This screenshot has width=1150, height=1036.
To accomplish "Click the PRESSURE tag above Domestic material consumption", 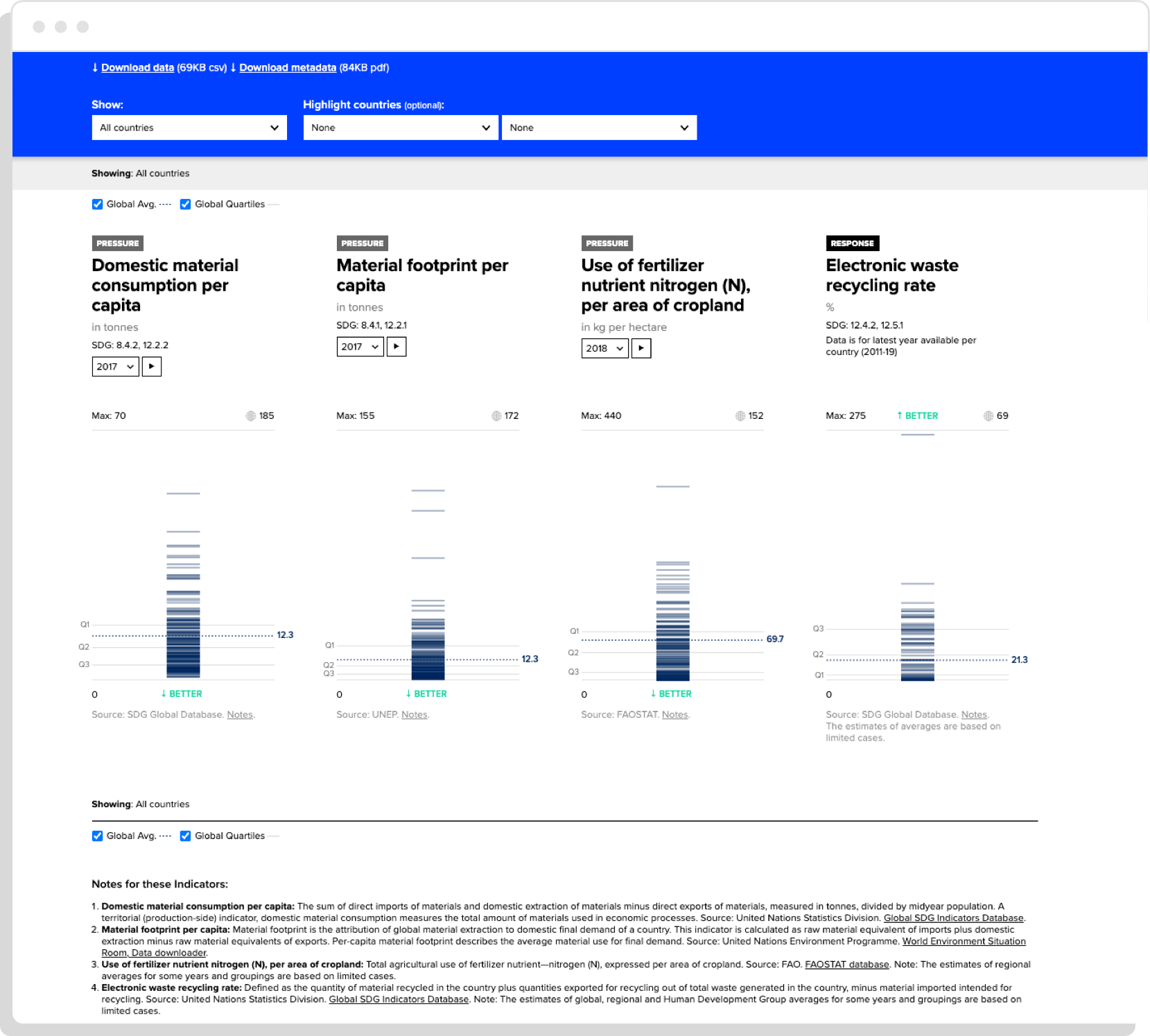I will [117, 243].
